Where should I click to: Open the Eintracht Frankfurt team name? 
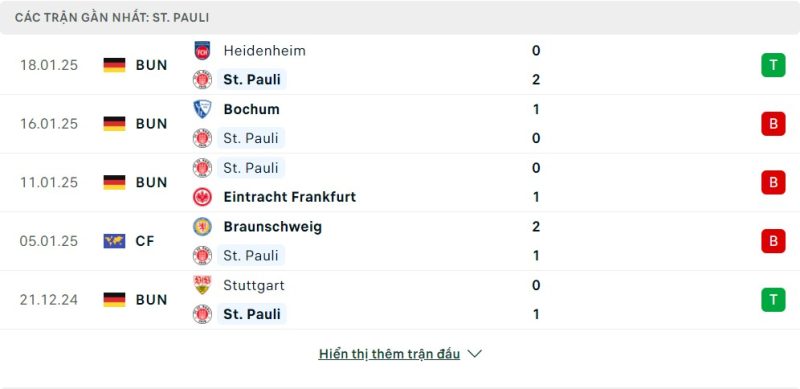point(289,197)
